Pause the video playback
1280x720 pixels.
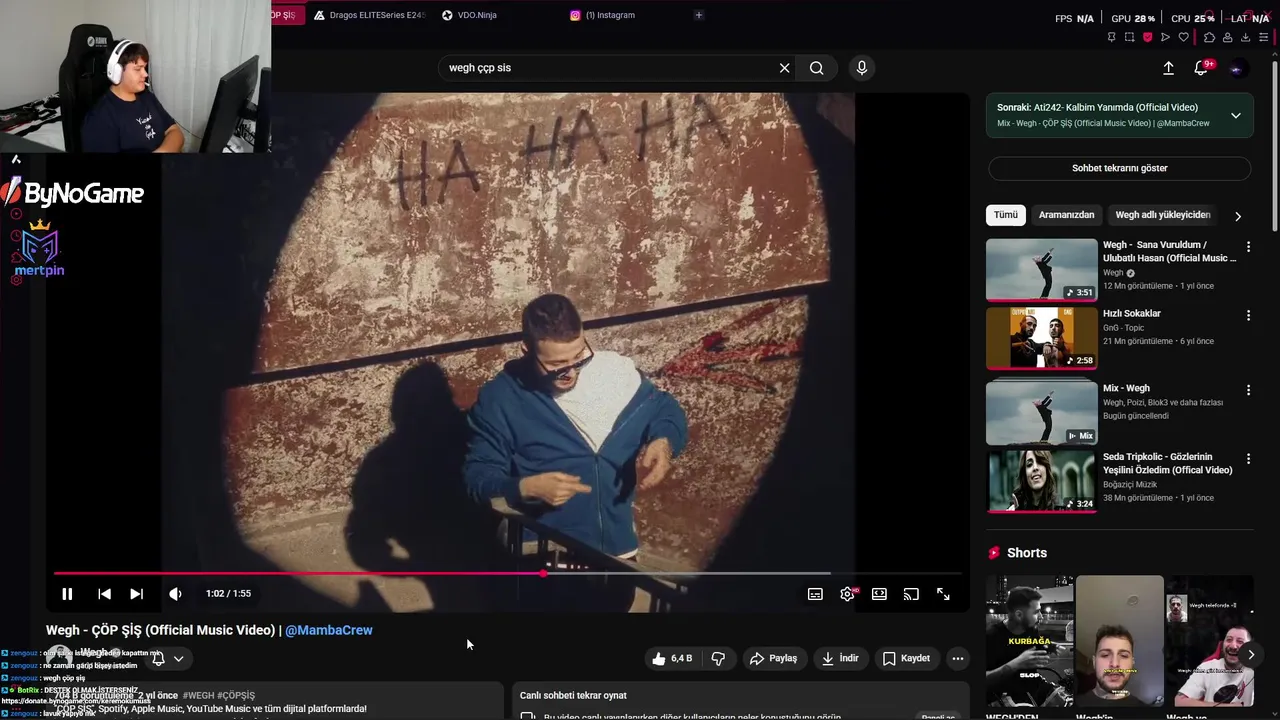[x=67, y=594]
